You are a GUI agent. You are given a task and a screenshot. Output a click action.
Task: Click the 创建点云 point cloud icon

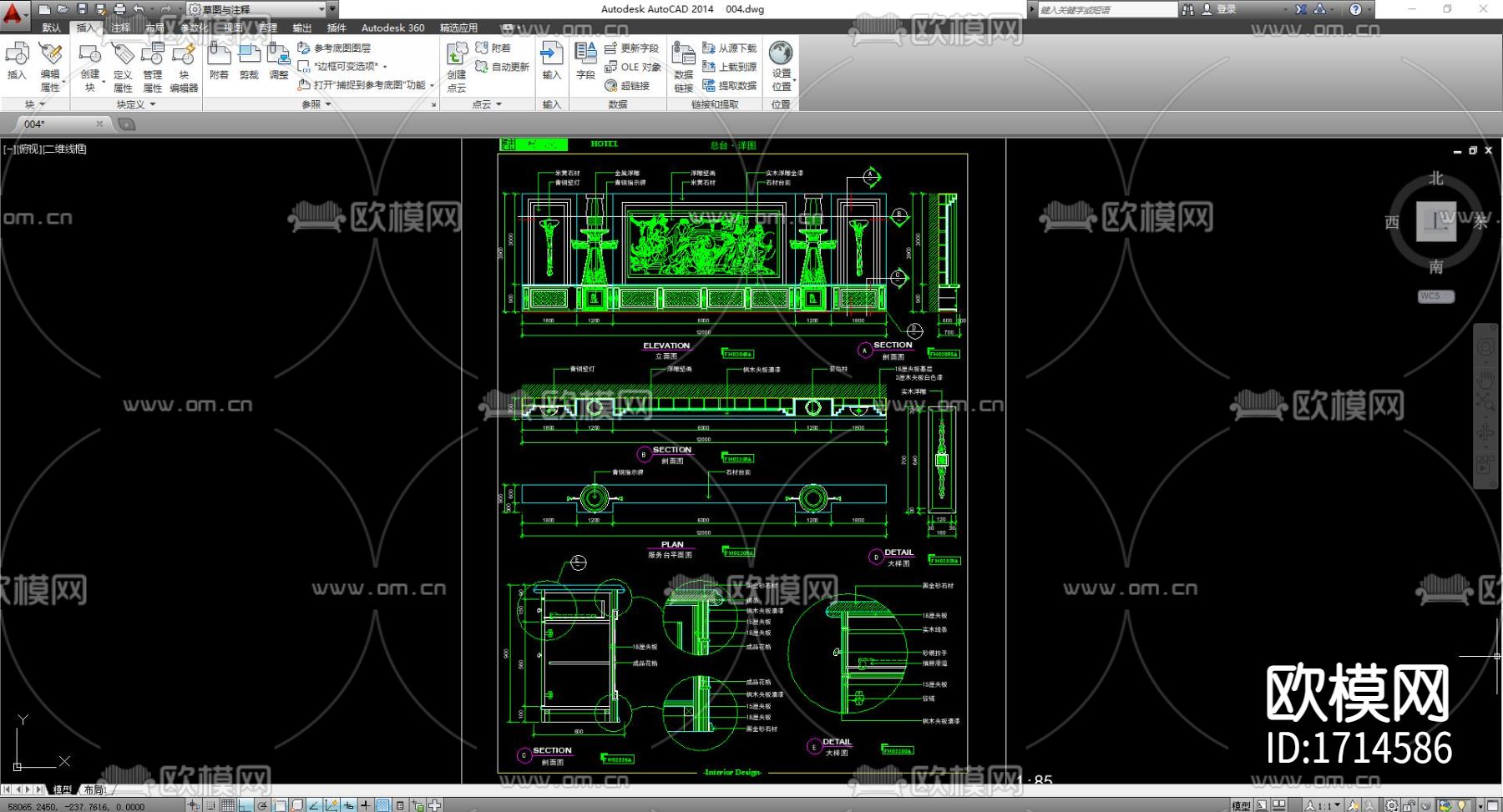(457, 67)
